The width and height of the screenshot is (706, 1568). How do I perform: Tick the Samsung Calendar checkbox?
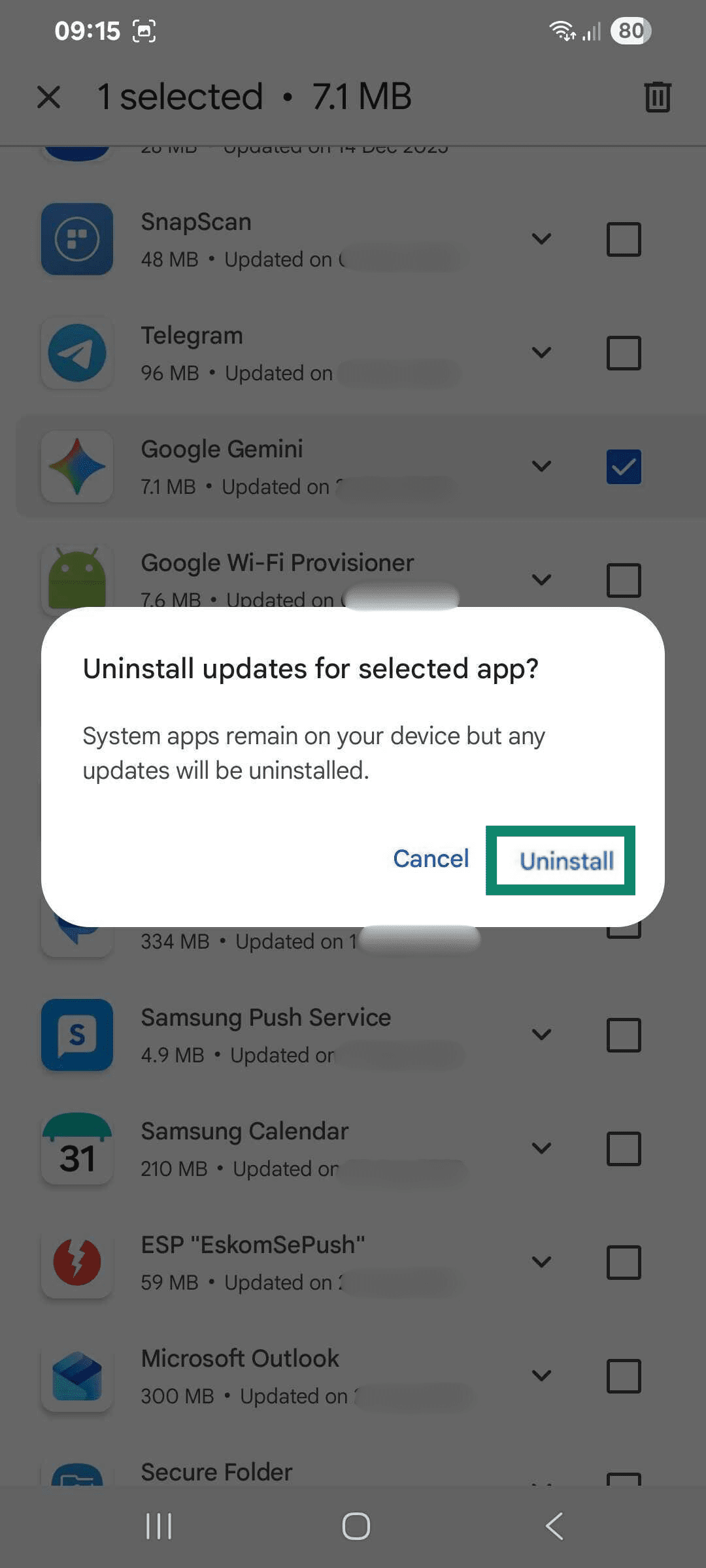(624, 1149)
